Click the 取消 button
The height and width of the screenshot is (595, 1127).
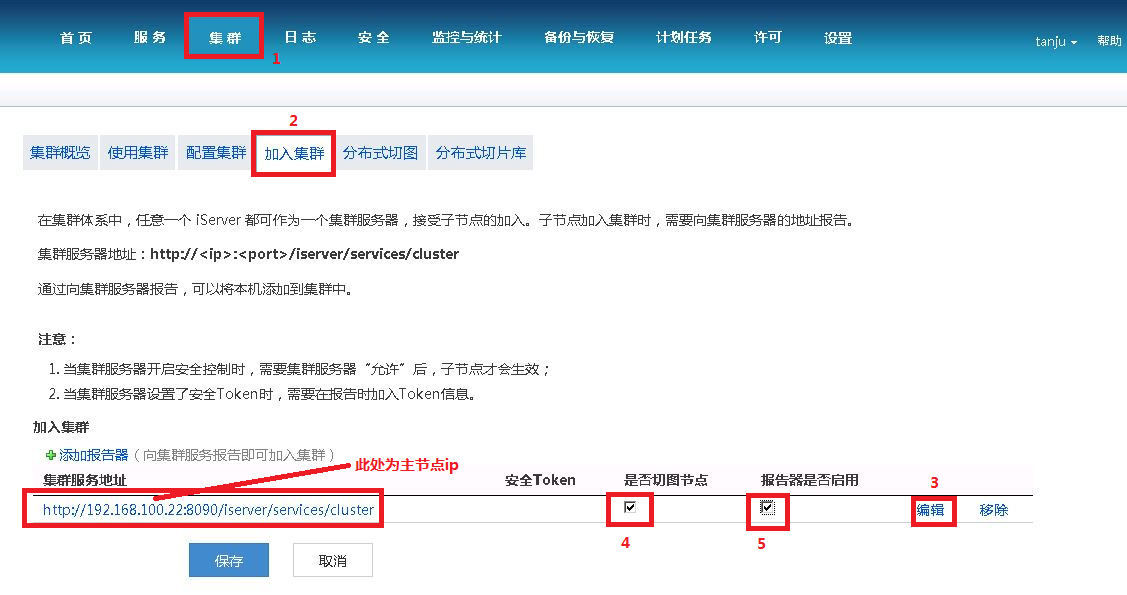tap(332, 559)
